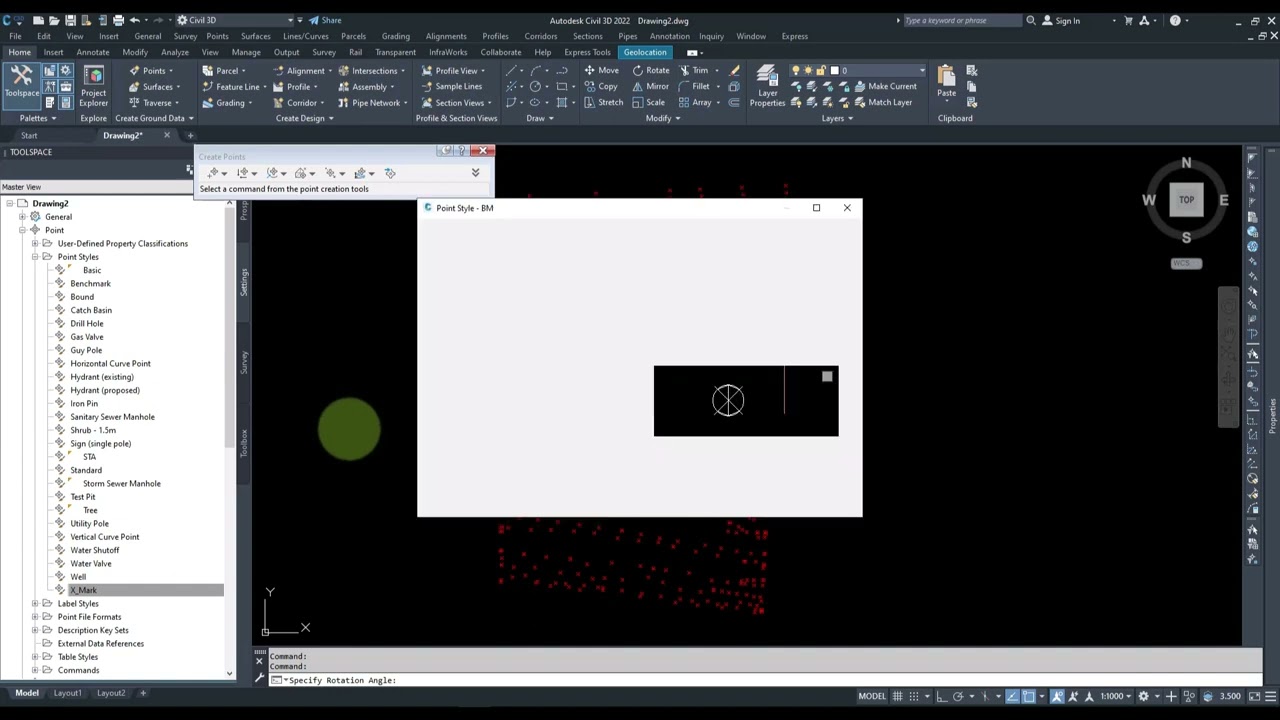Toggle 2D object snap in status bar

point(1028,696)
